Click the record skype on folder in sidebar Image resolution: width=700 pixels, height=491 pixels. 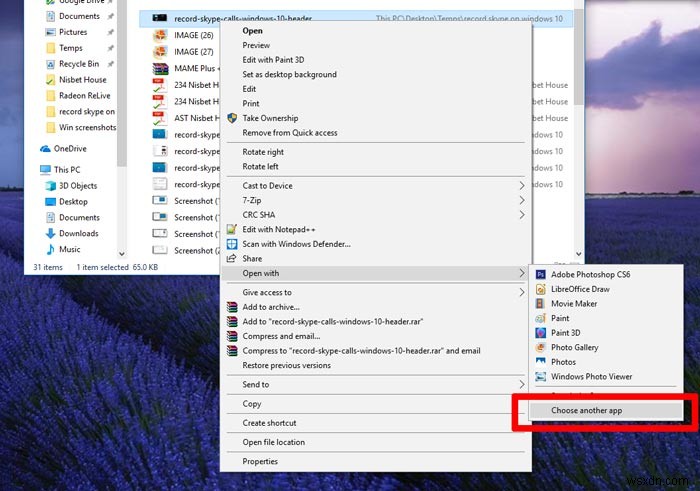pyautogui.click(x=81, y=112)
